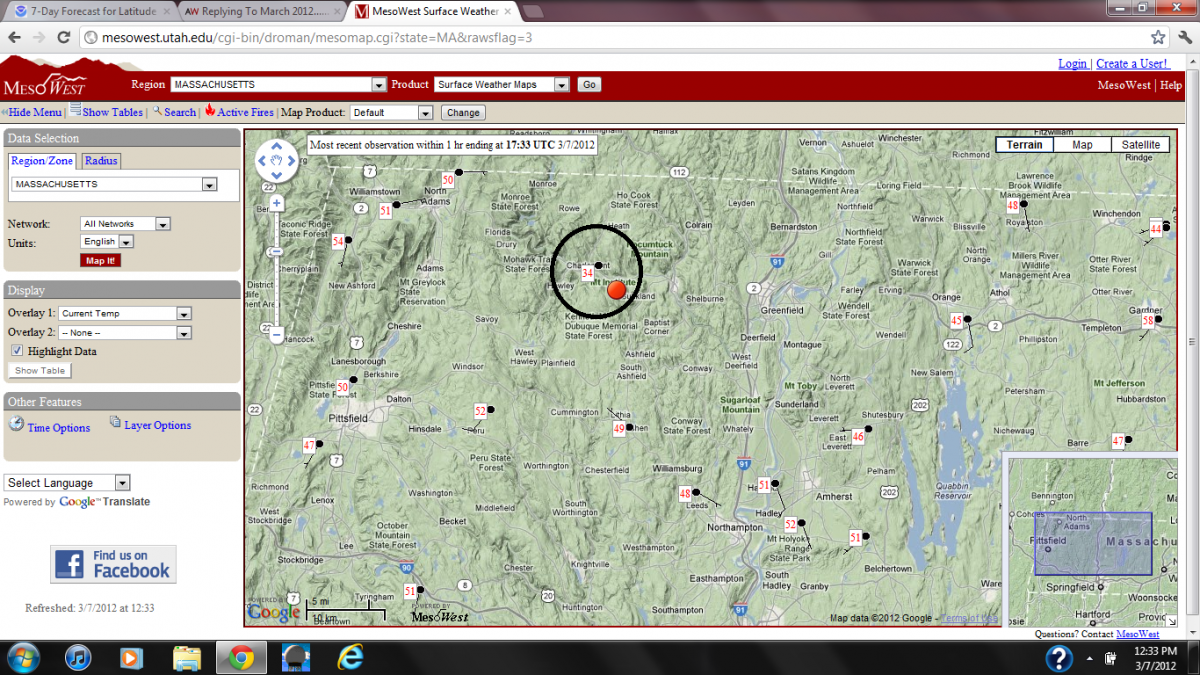
Task: Select the Terrain map view
Action: click(x=1025, y=145)
